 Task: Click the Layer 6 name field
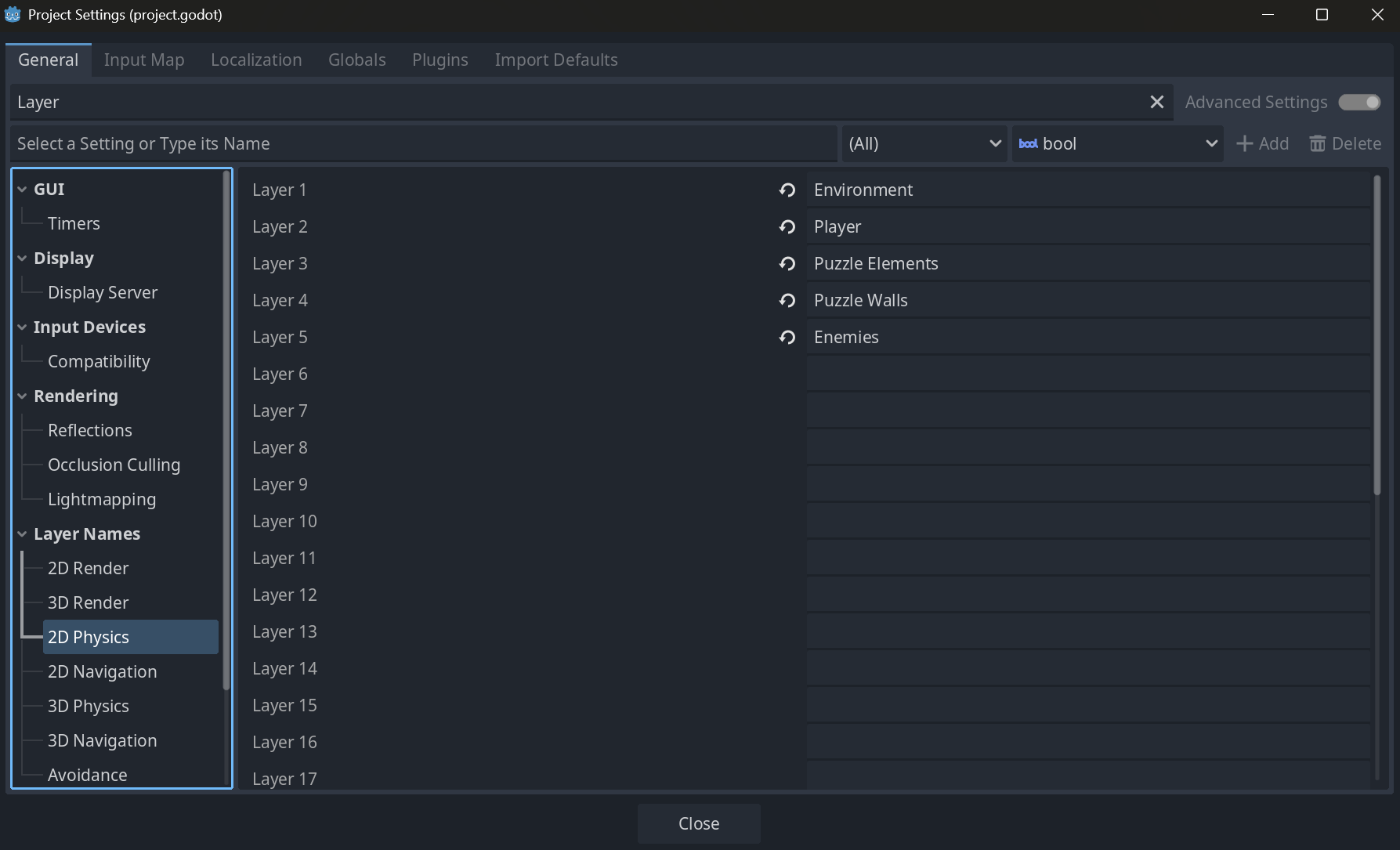coord(1087,374)
